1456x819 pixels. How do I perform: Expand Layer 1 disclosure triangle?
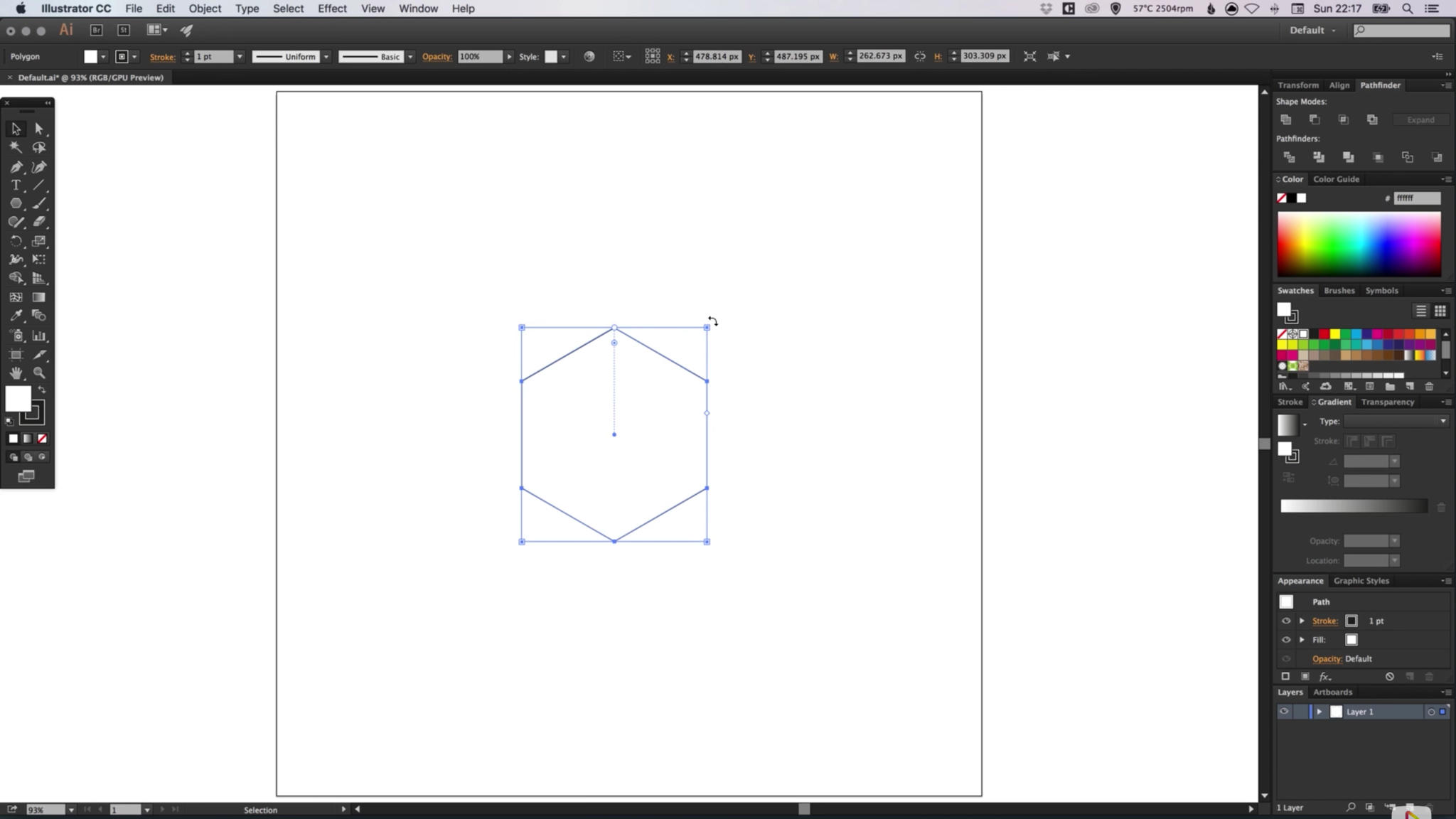[x=1319, y=711]
